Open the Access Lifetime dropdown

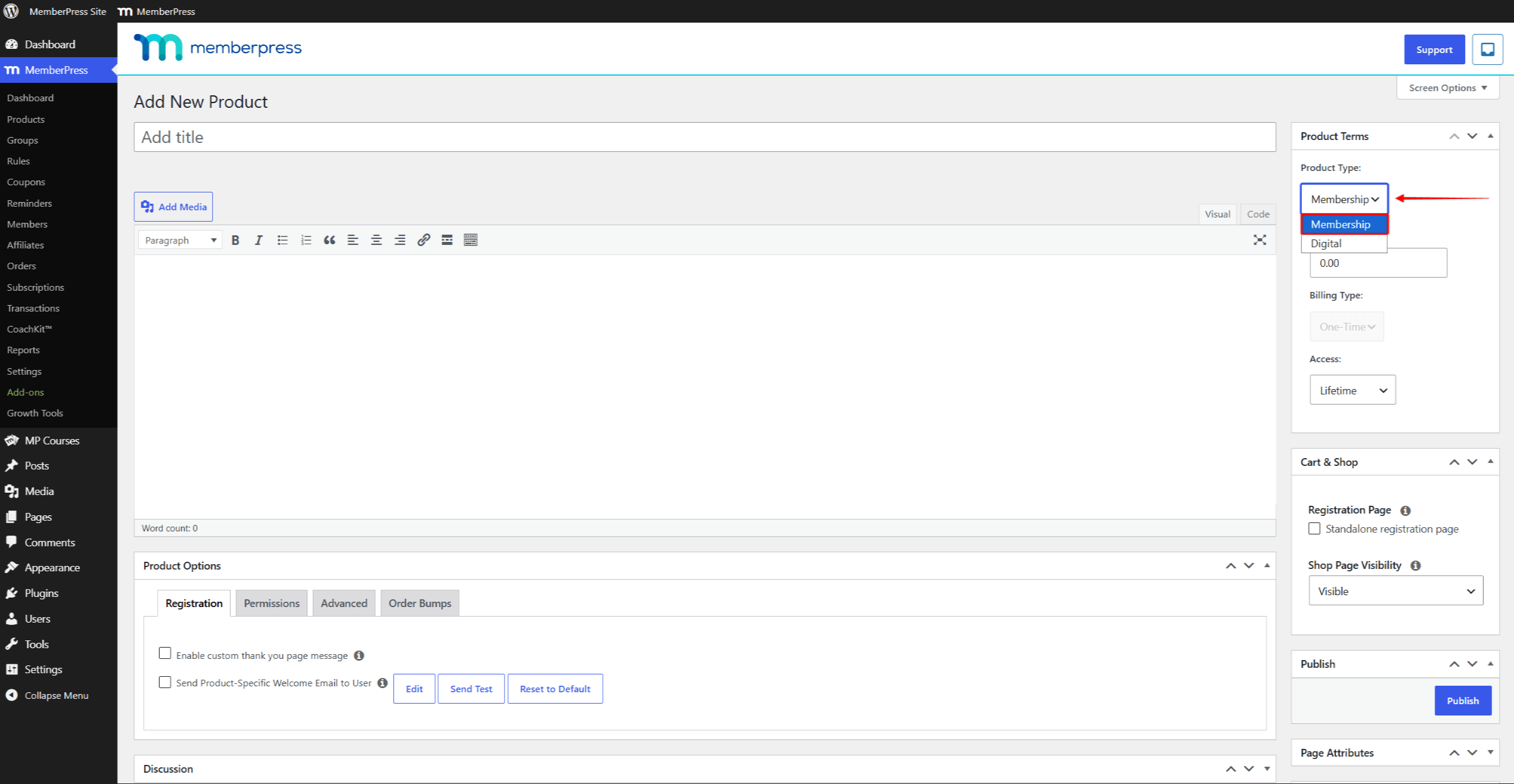click(1353, 390)
